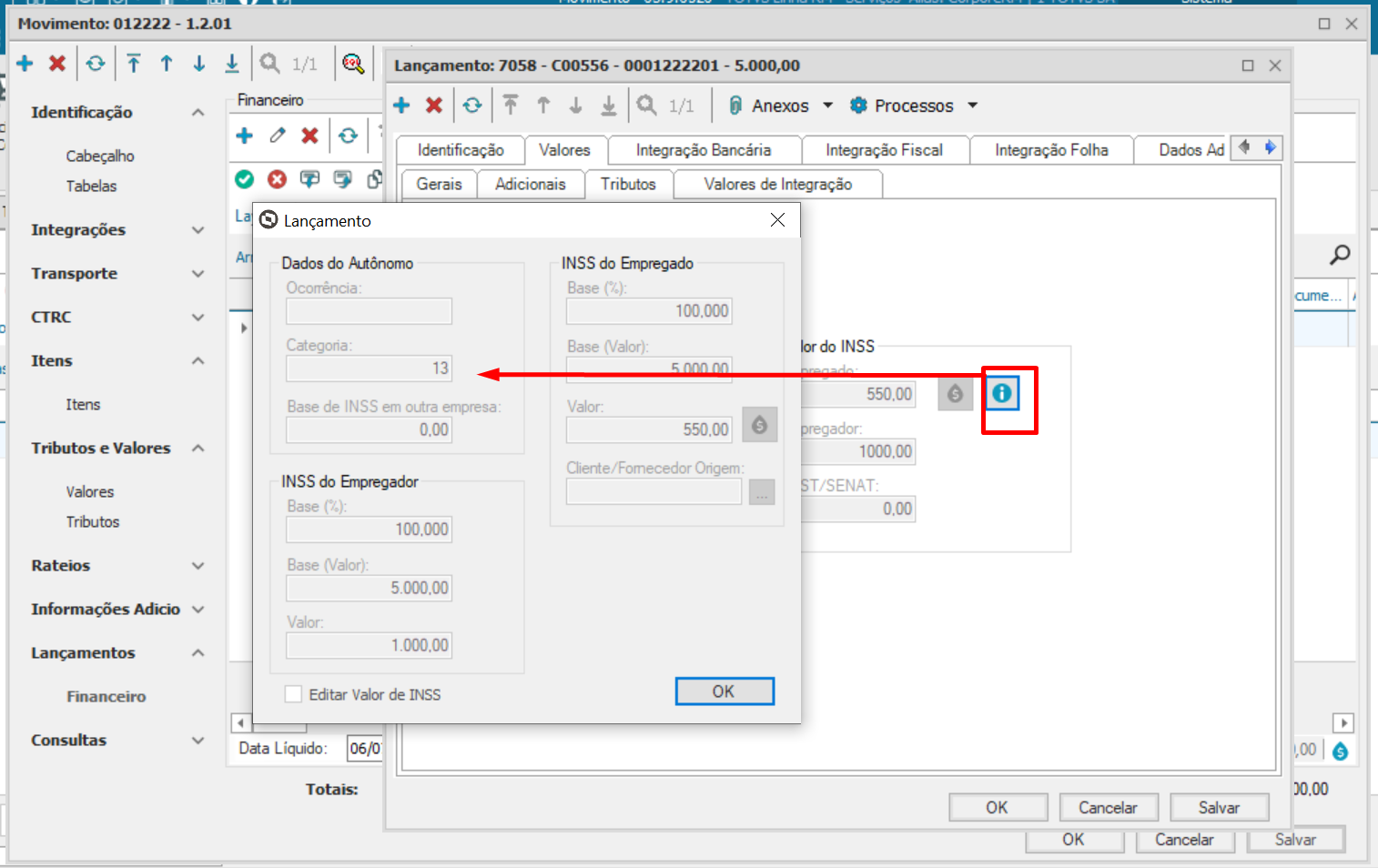Delete record with Movimento red X icon
1378x868 pixels.
point(57,63)
